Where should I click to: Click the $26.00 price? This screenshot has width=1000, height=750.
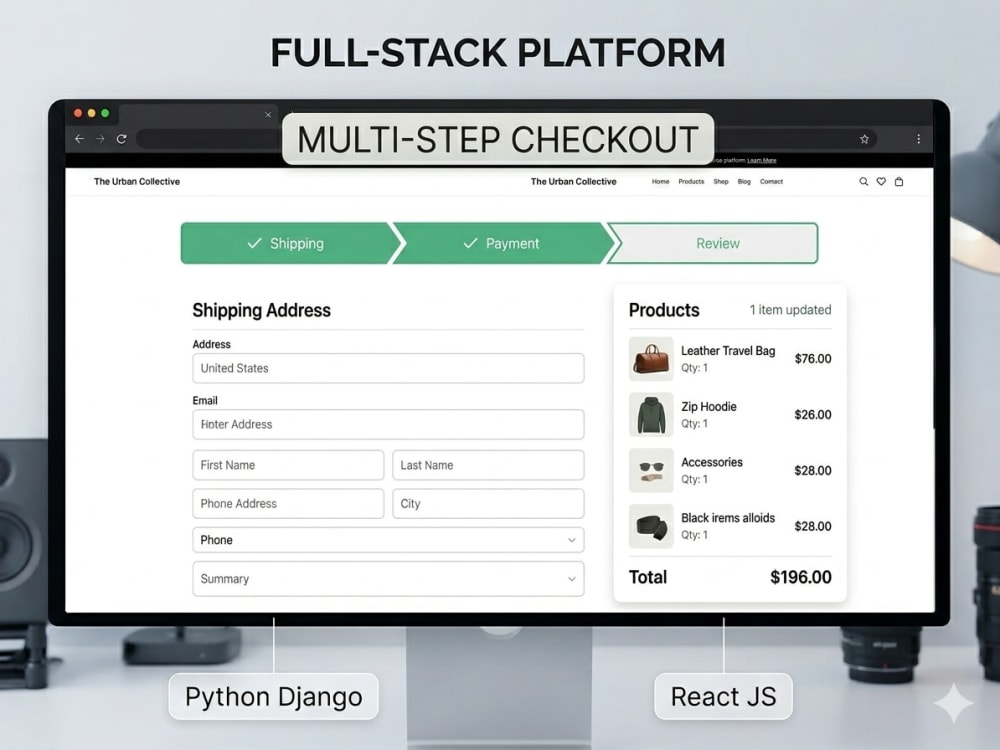point(812,415)
